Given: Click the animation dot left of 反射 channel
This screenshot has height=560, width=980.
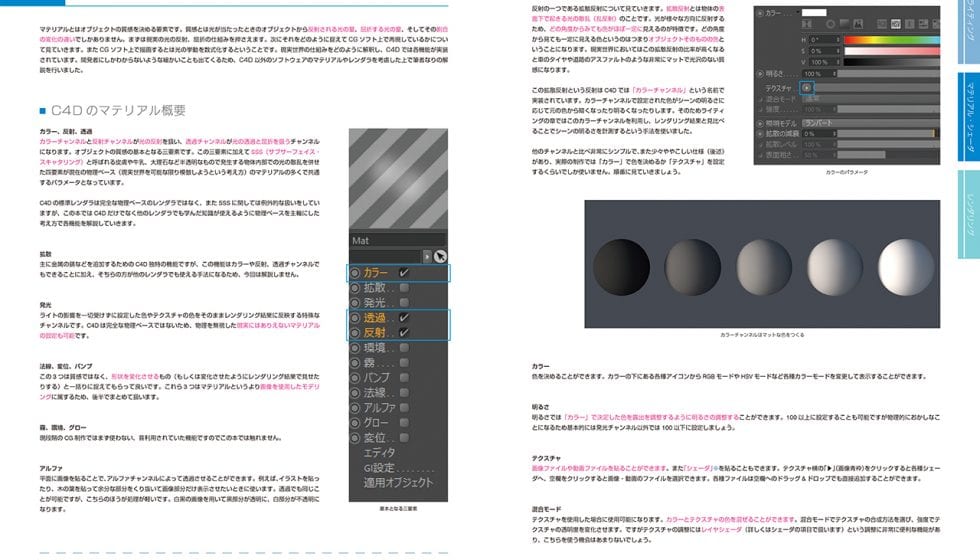Looking at the screenshot, I should [355, 333].
